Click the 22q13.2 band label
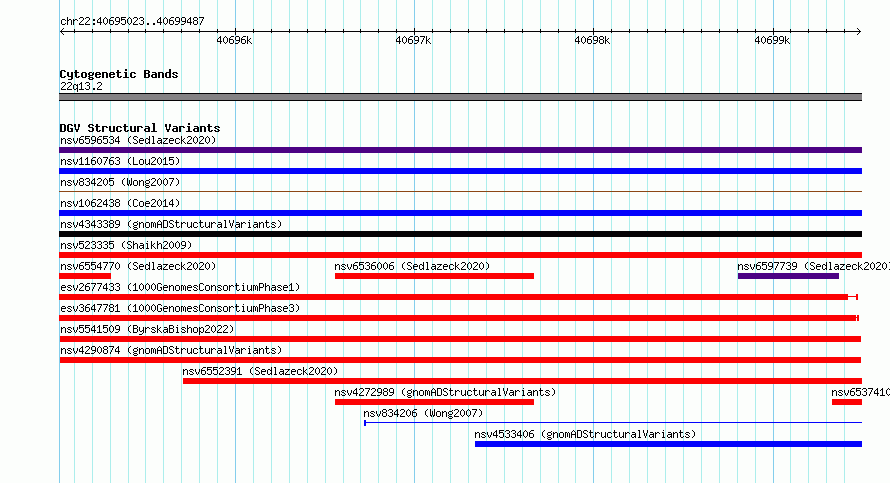Screen dimensions: 890x483 pyautogui.click(x=81, y=86)
